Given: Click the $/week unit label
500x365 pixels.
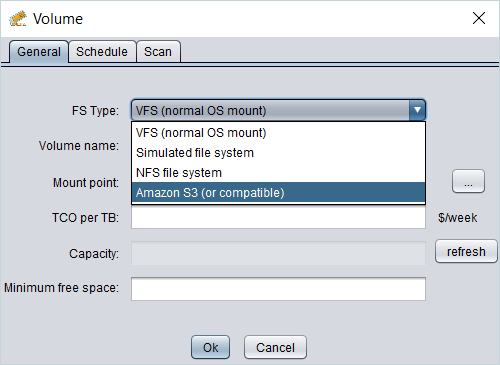Looking at the screenshot, I should tap(457, 218).
